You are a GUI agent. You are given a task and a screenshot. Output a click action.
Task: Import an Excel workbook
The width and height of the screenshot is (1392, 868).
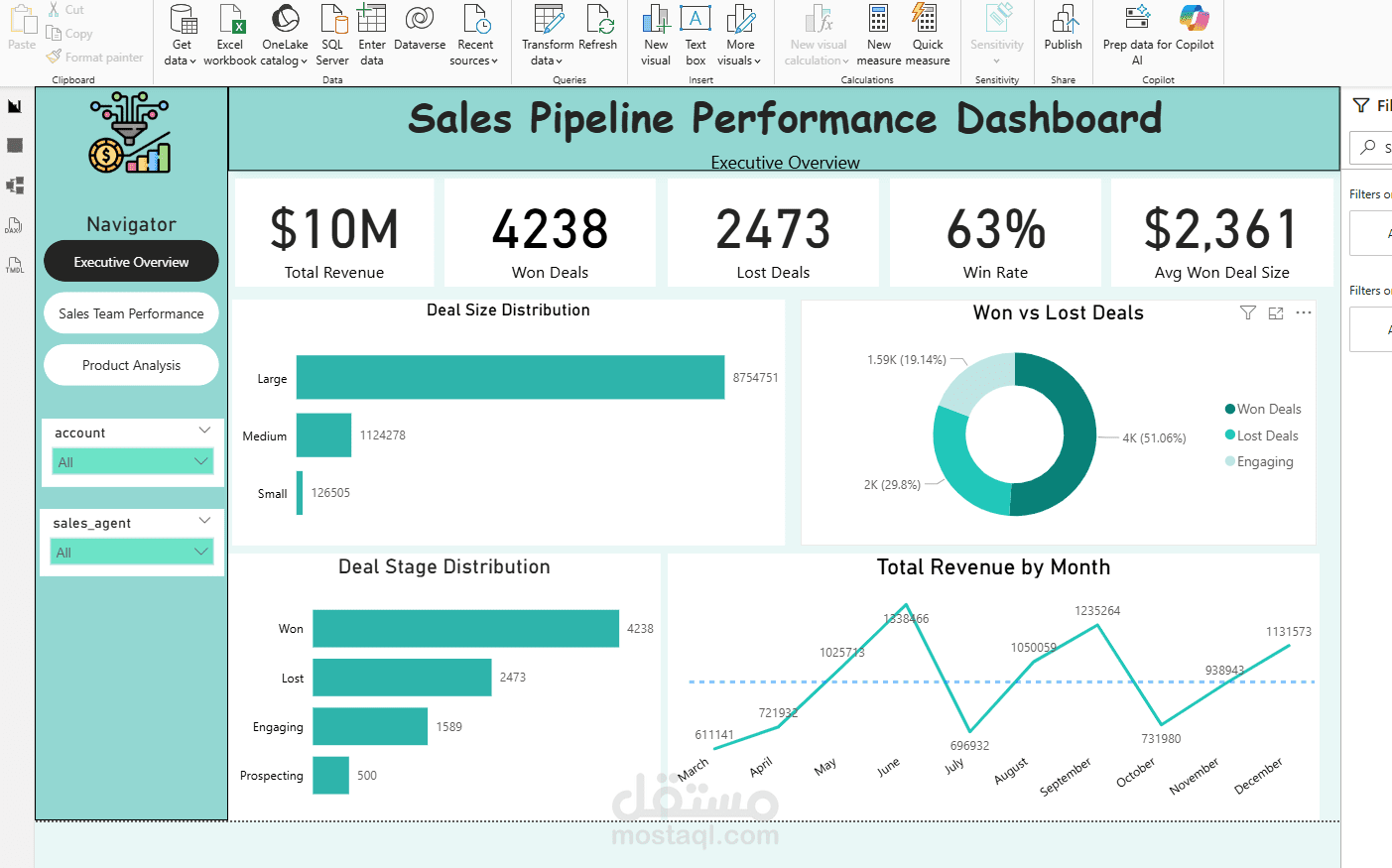[230, 36]
